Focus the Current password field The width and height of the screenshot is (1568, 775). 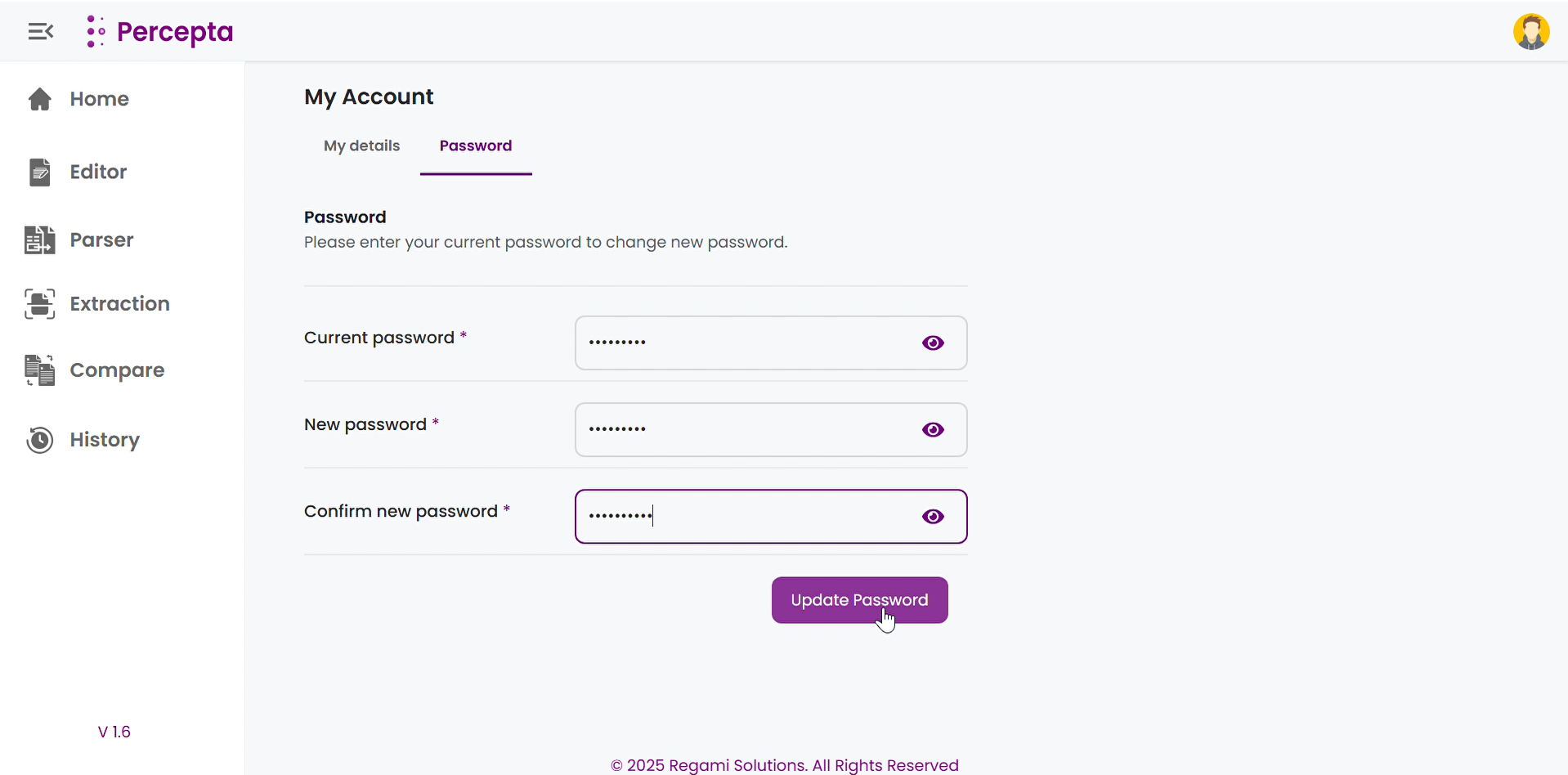pyautogui.click(x=744, y=343)
